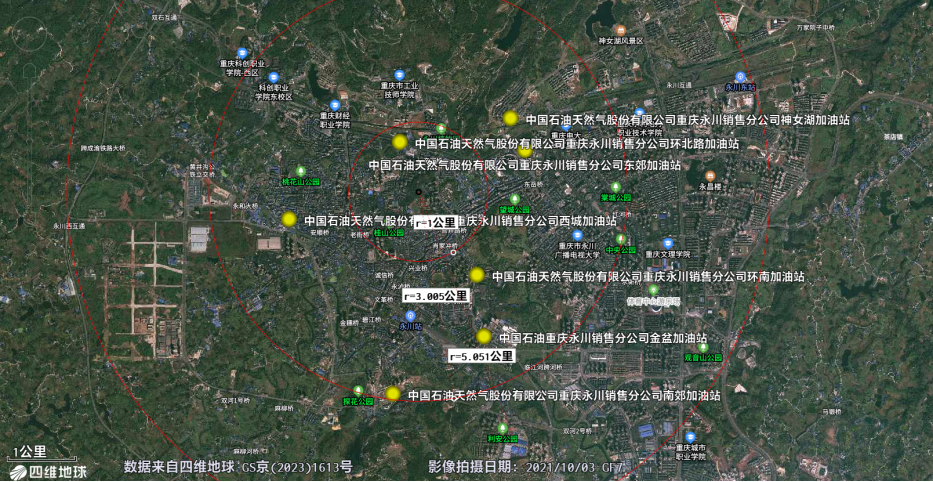The image size is (933, 482).
Task: Click the 西城加油站 yellow station marker
Action: 289,220
